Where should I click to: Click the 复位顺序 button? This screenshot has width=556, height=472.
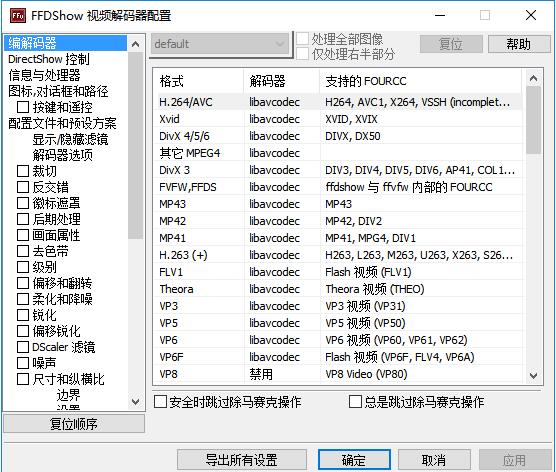[x=74, y=424]
